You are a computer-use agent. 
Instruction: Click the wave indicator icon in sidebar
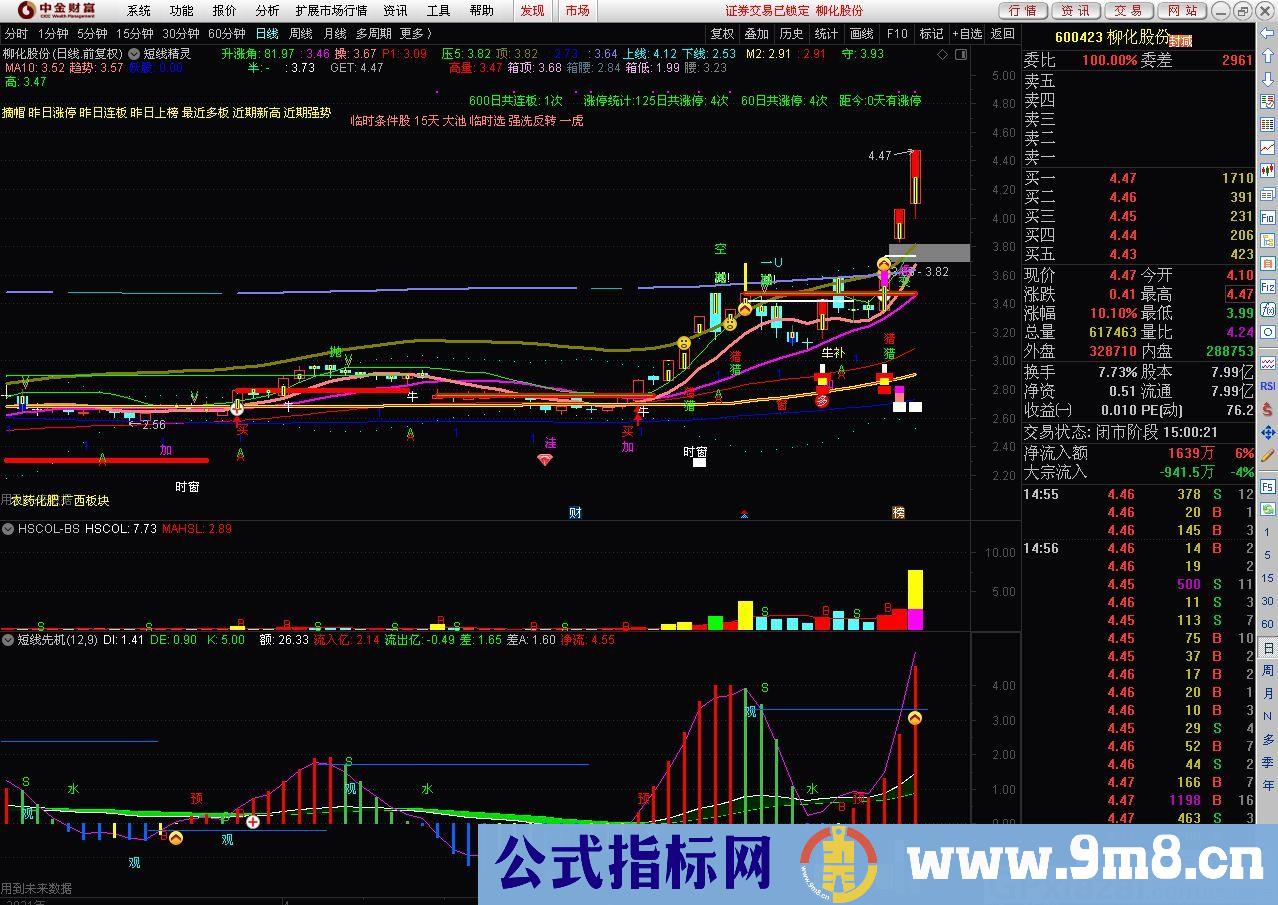coord(1267,363)
